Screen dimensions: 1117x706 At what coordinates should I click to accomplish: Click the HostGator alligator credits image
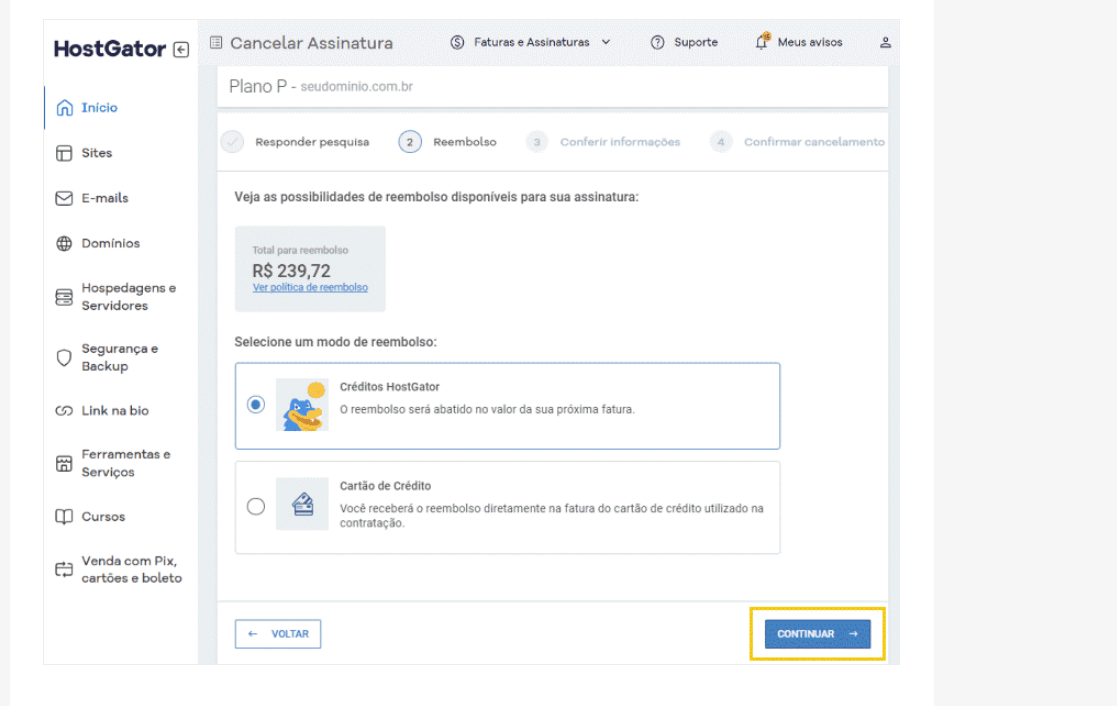(302, 405)
